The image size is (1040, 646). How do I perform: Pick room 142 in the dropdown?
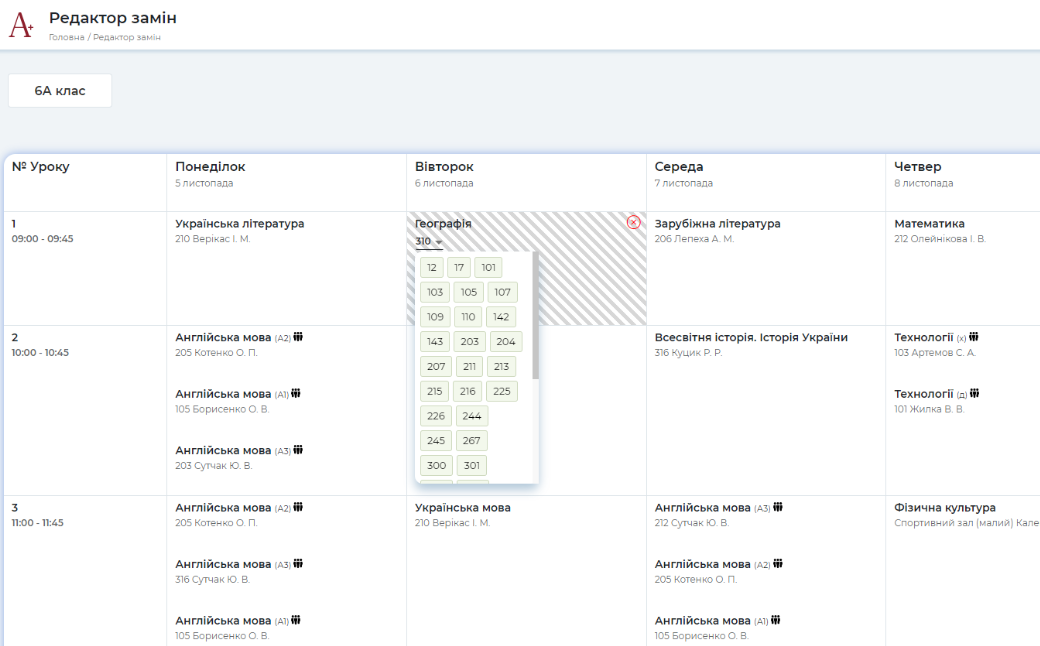pos(501,316)
